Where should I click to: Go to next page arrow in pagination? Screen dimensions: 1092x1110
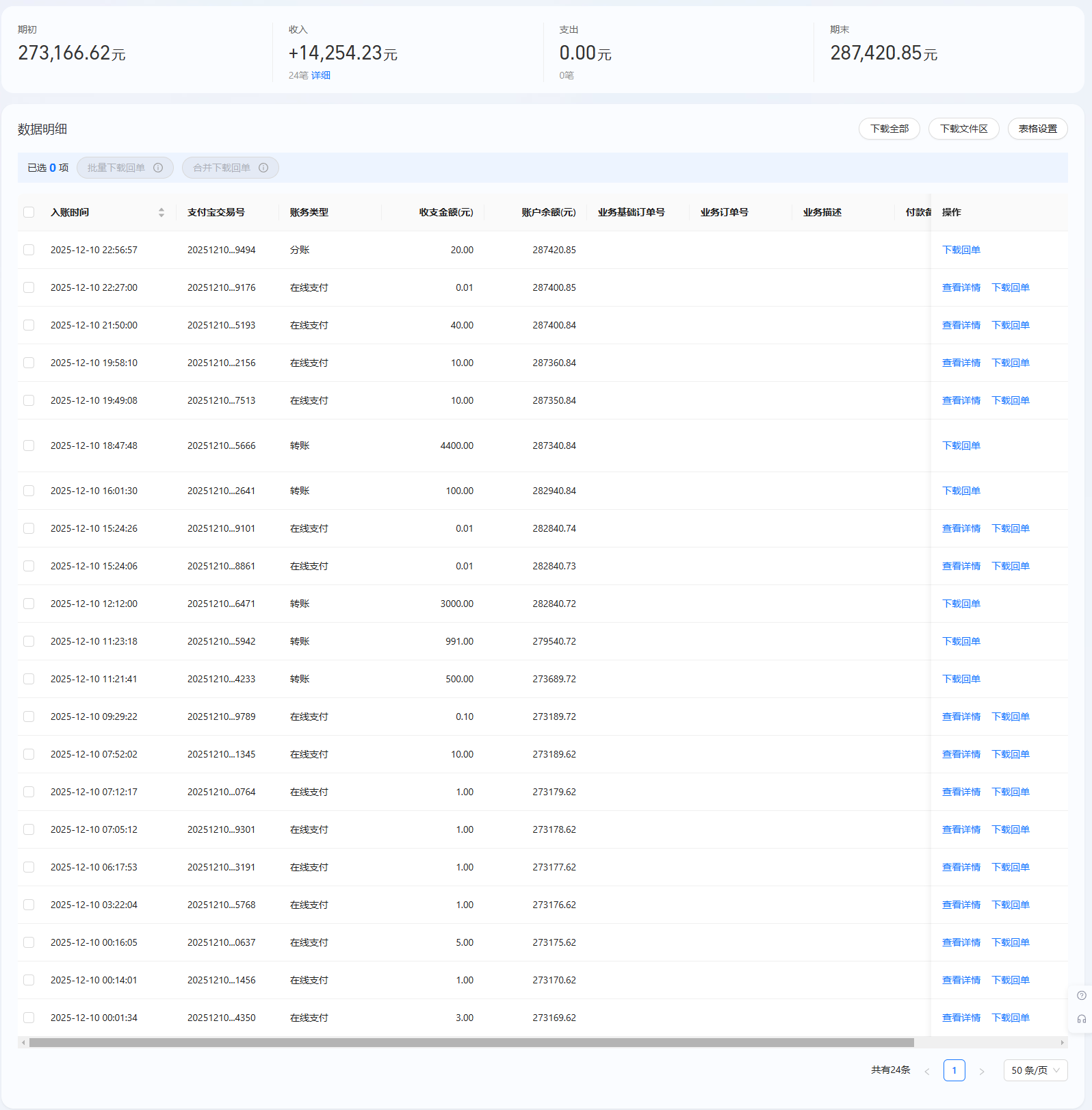[982, 1071]
